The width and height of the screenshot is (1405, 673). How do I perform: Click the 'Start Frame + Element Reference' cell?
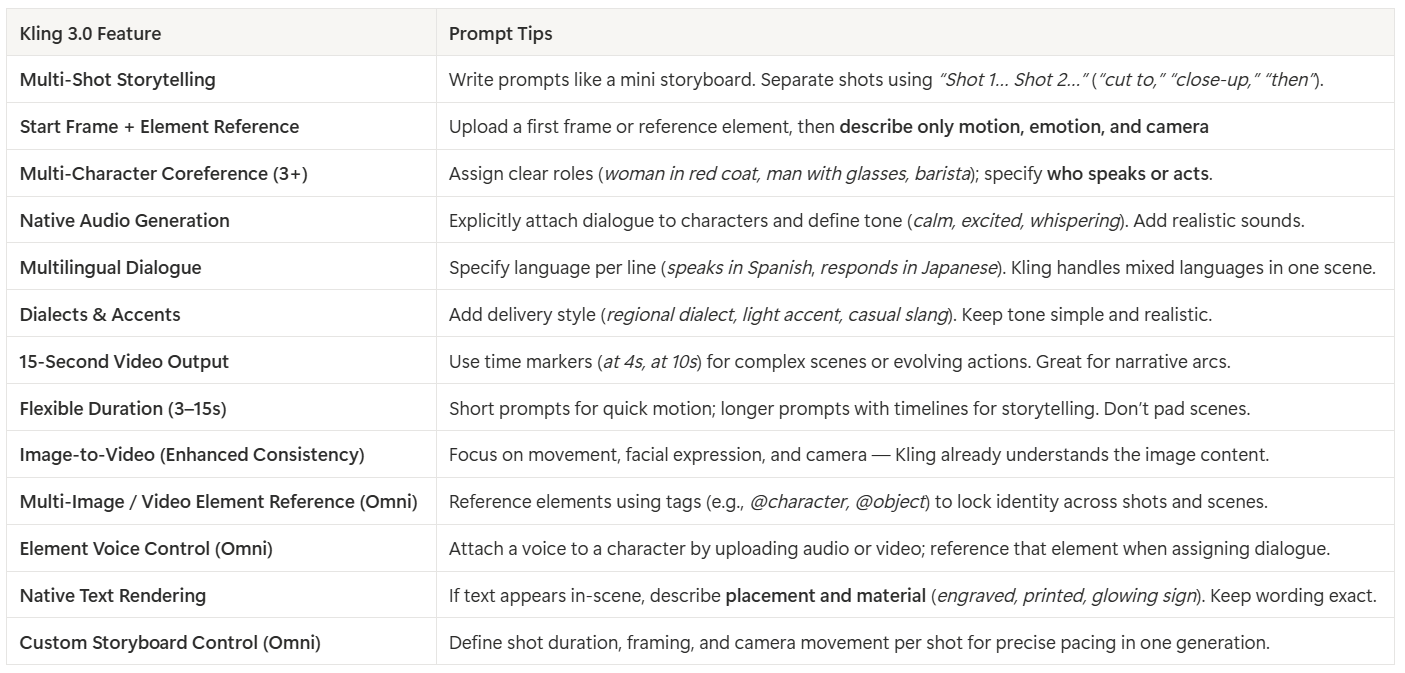pyautogui.click(x=159, y=127)
